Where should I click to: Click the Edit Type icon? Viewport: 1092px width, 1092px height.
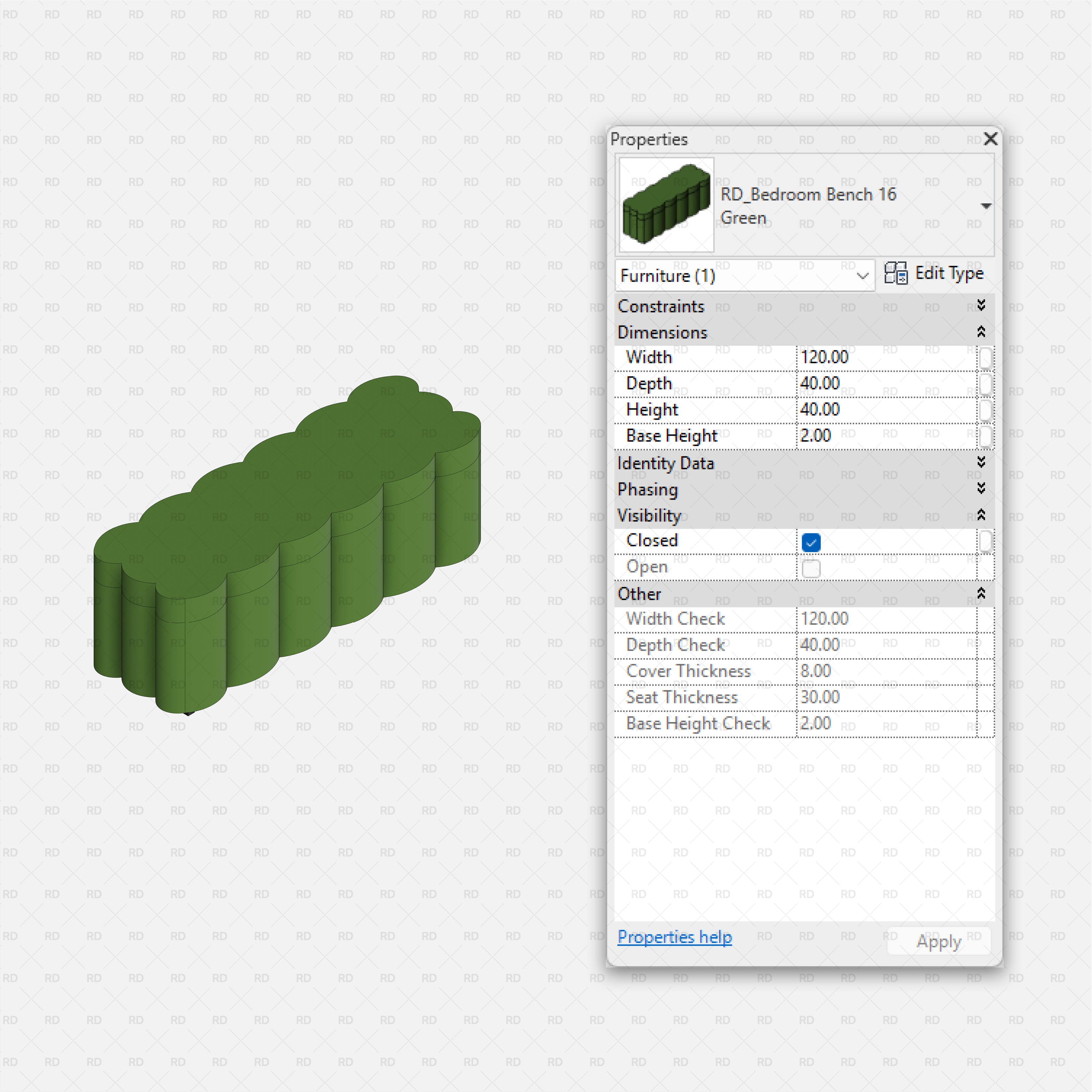[896, 274]
